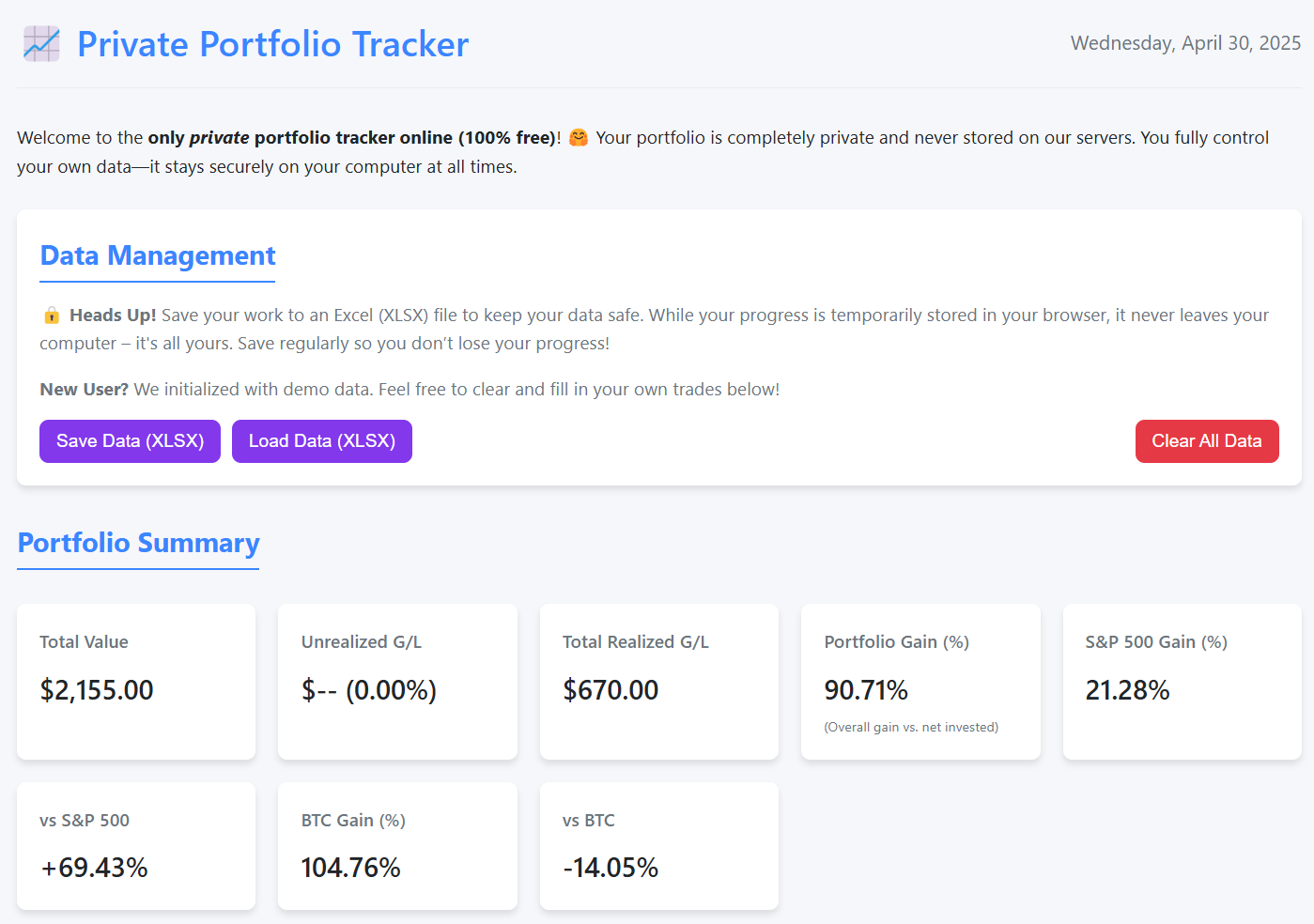Click the Portfolio Summary section heading
Viewport: 1314px width, 924px height.
tap(137, 543)
